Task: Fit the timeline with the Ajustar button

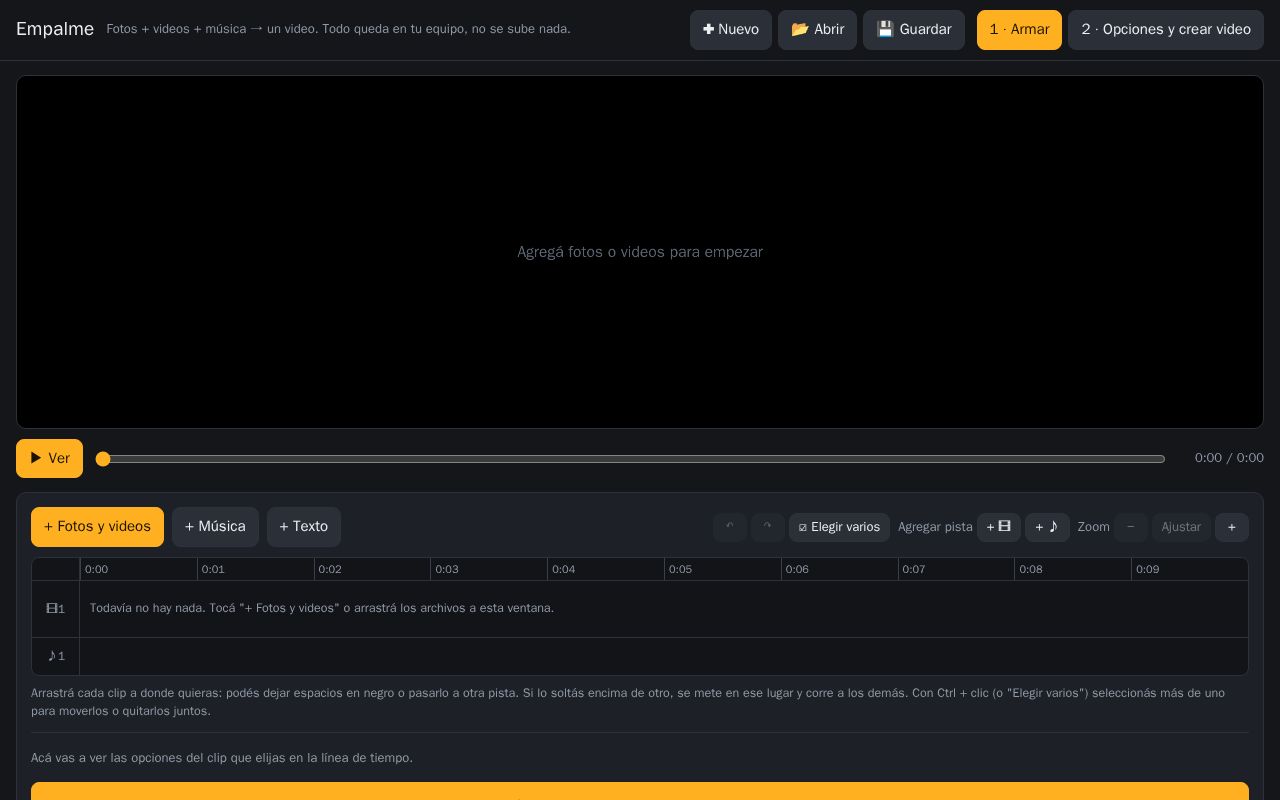Action: pyautogui.click(x=1181, y=527)
